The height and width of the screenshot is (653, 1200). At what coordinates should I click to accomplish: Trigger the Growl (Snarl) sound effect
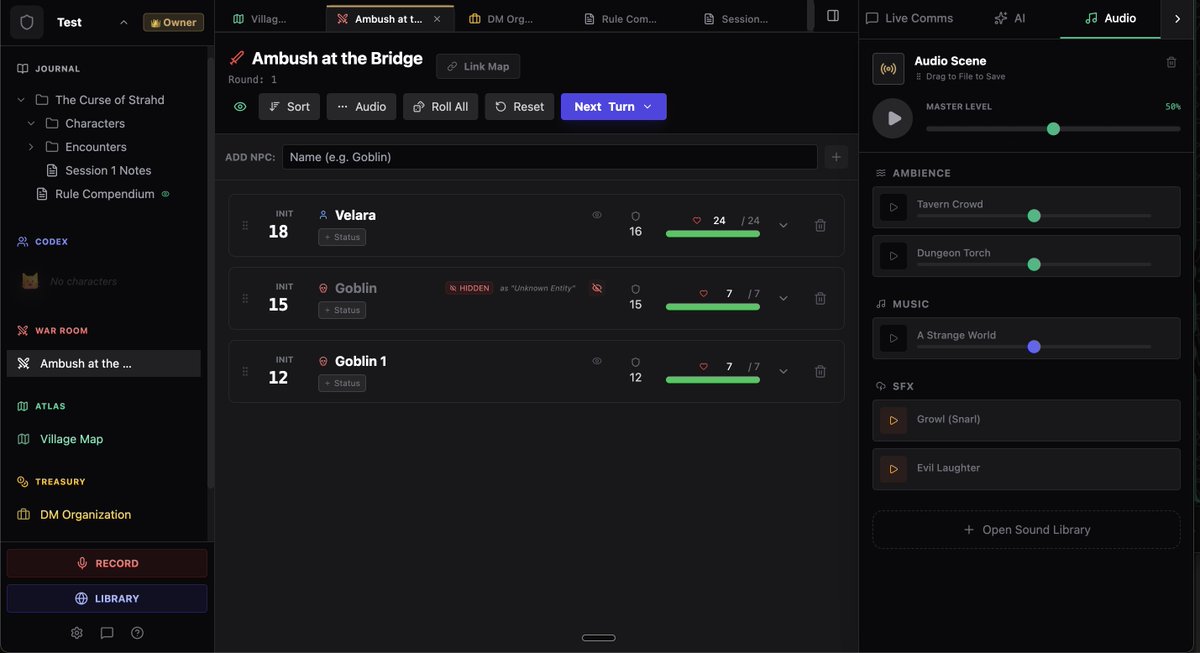894,420
